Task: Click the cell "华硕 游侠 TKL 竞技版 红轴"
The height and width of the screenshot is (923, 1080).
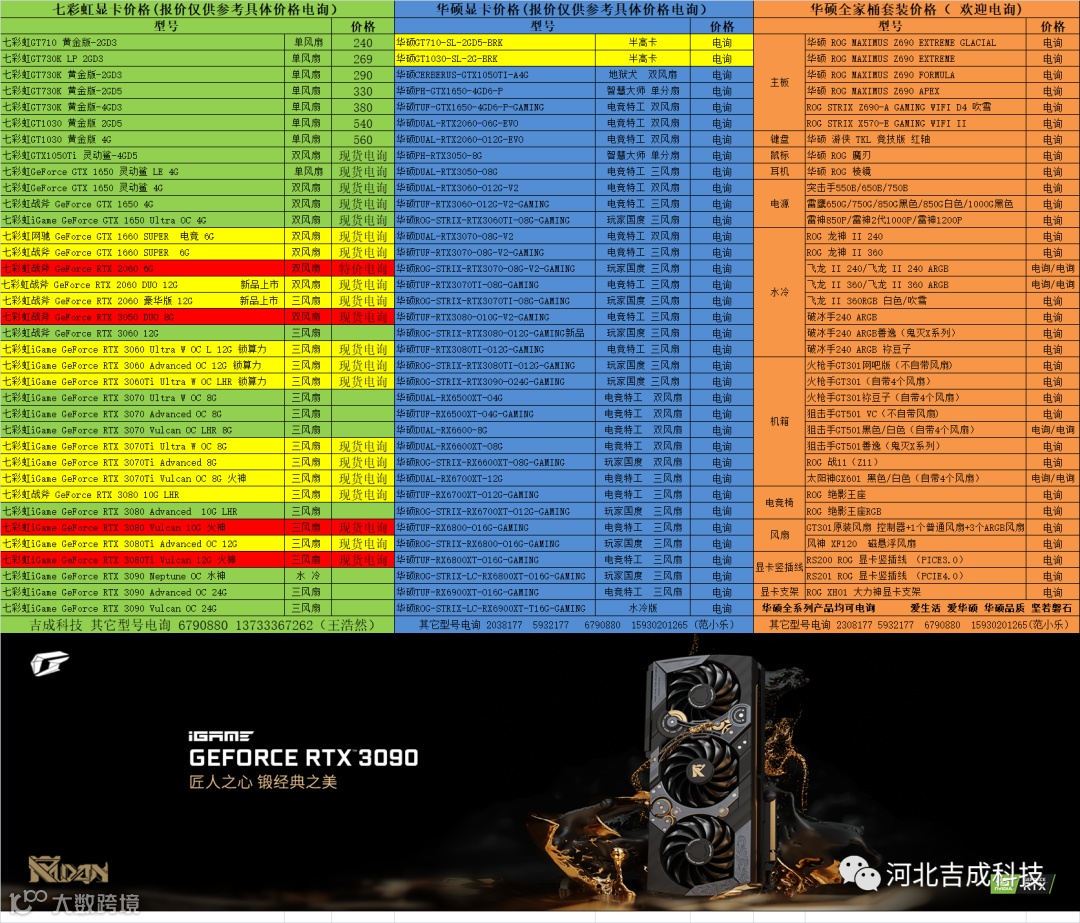Action: (915, 140)
